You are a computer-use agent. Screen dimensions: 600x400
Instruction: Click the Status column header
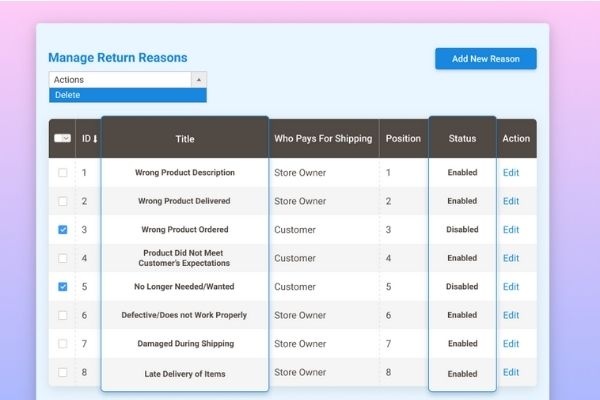[462, 139]
